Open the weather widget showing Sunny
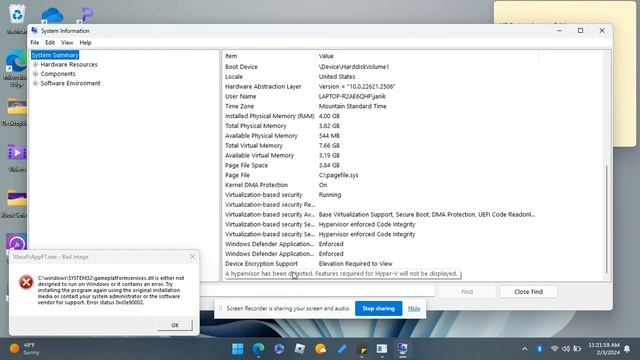Image resolution: width=640 pixels, height=360 pixels. click(25, 349)
